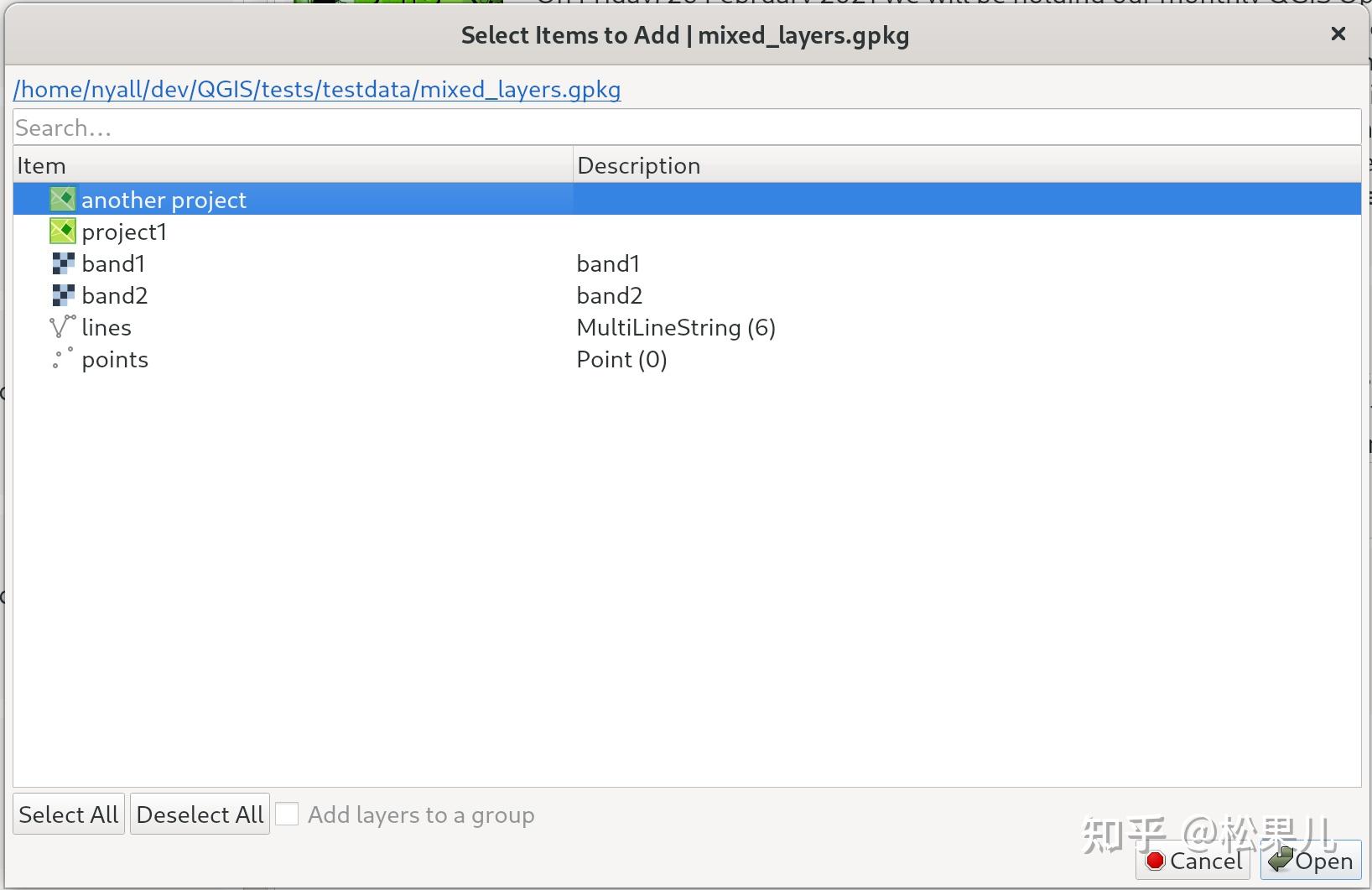Screen dimensions: 1372x890
Task: Select the 'band2' raster layer name
Action: 114,296
